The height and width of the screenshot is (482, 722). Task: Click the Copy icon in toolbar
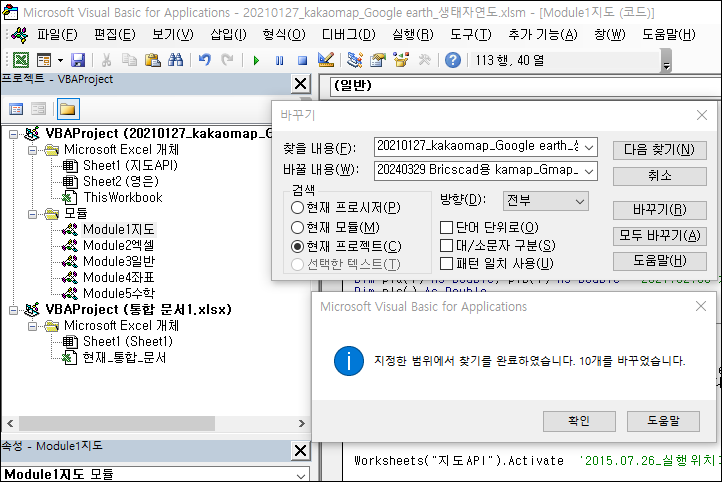129,60
